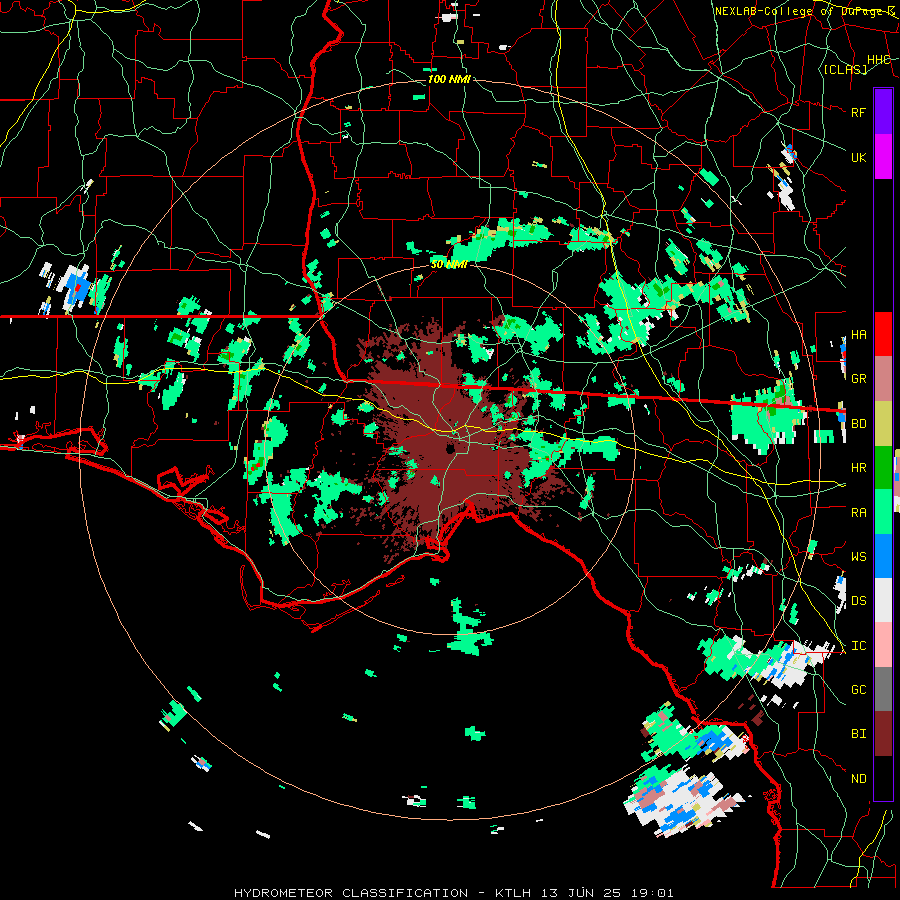Select the olive yellow BD legend swatch

883,423
